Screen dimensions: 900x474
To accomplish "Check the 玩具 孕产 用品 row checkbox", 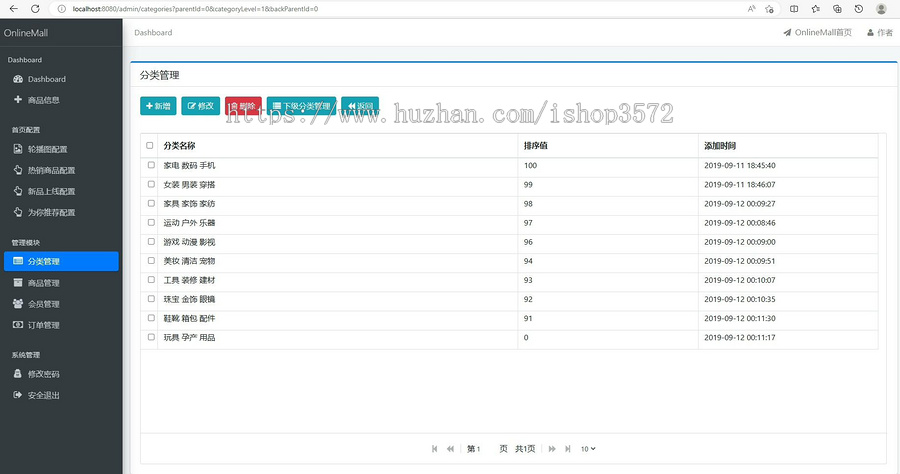I will pyautogui.click(x=151, y=337).
